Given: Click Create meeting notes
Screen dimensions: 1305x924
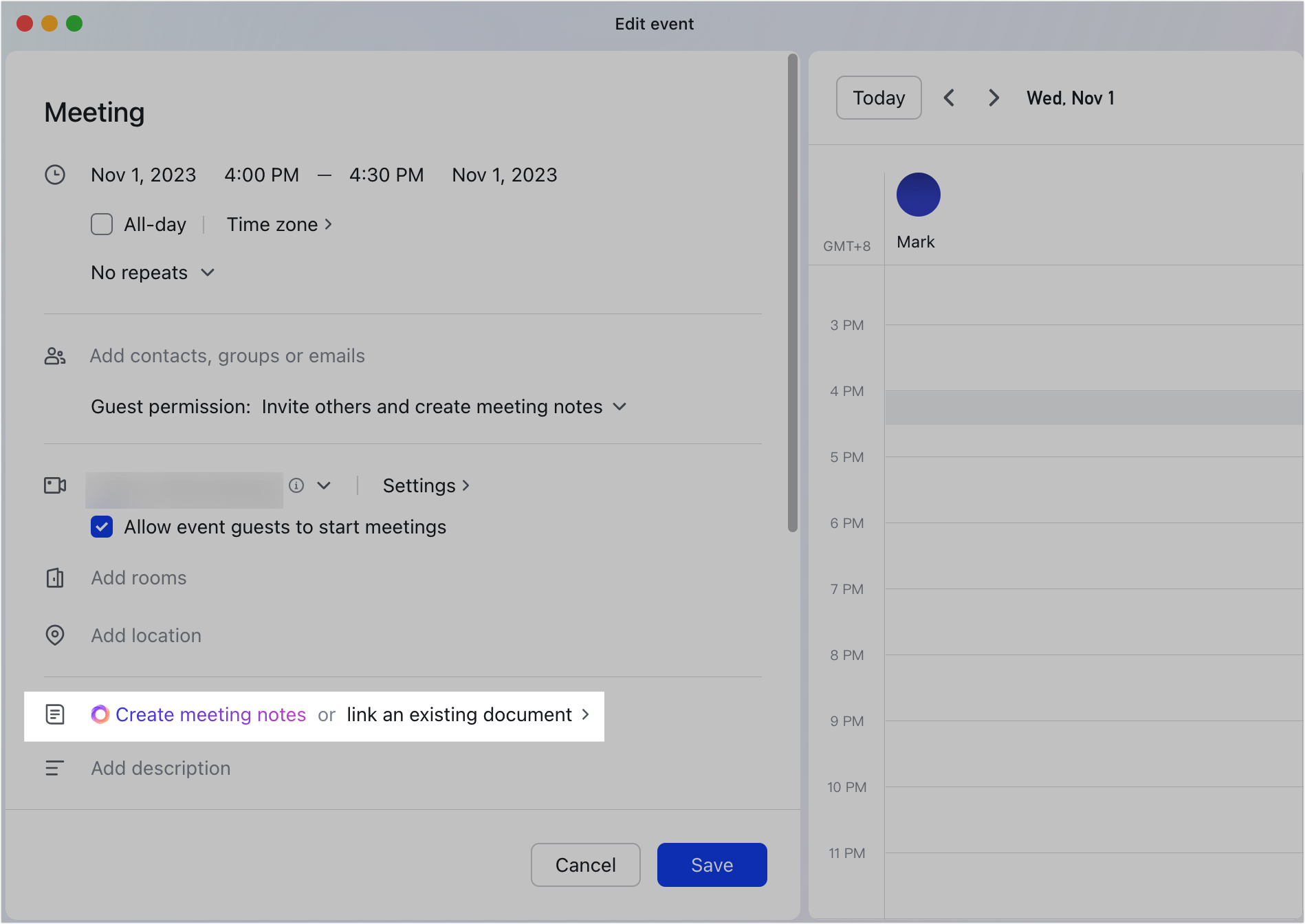Looking at the screenshot, I should (x=210, y=715).
